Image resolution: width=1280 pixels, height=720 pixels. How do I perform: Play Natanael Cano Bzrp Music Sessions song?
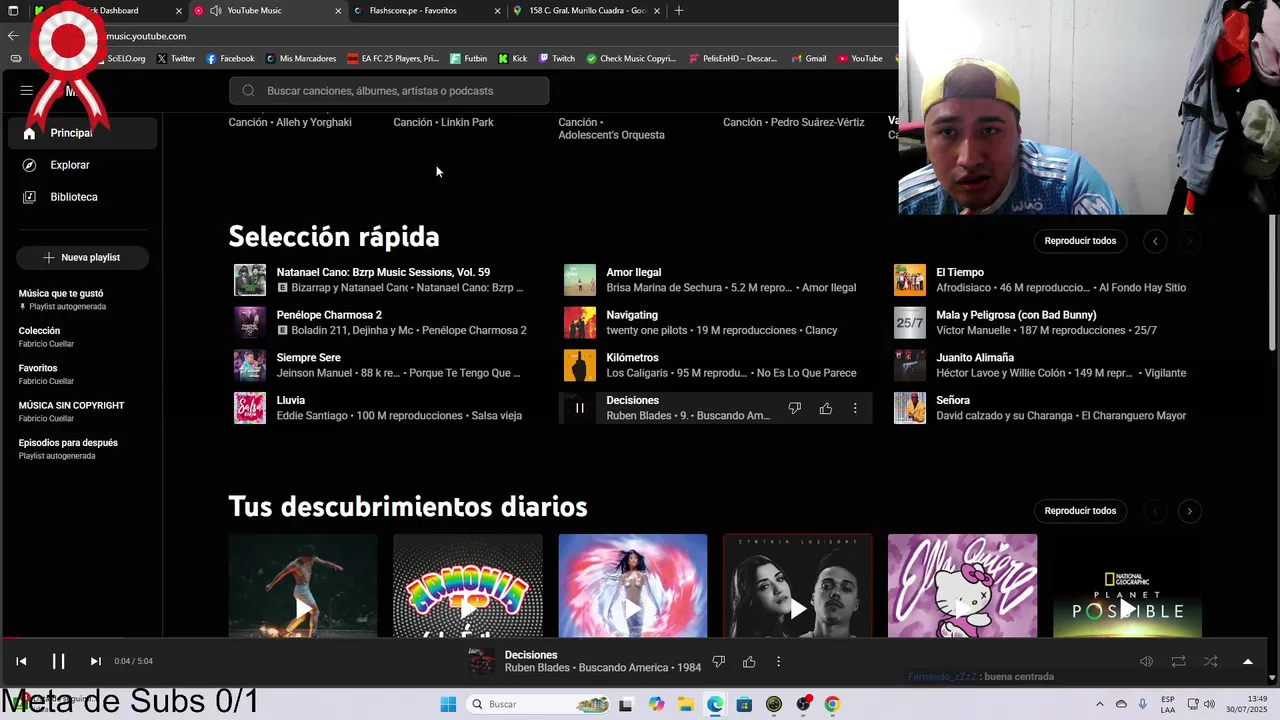coord(250,280)
